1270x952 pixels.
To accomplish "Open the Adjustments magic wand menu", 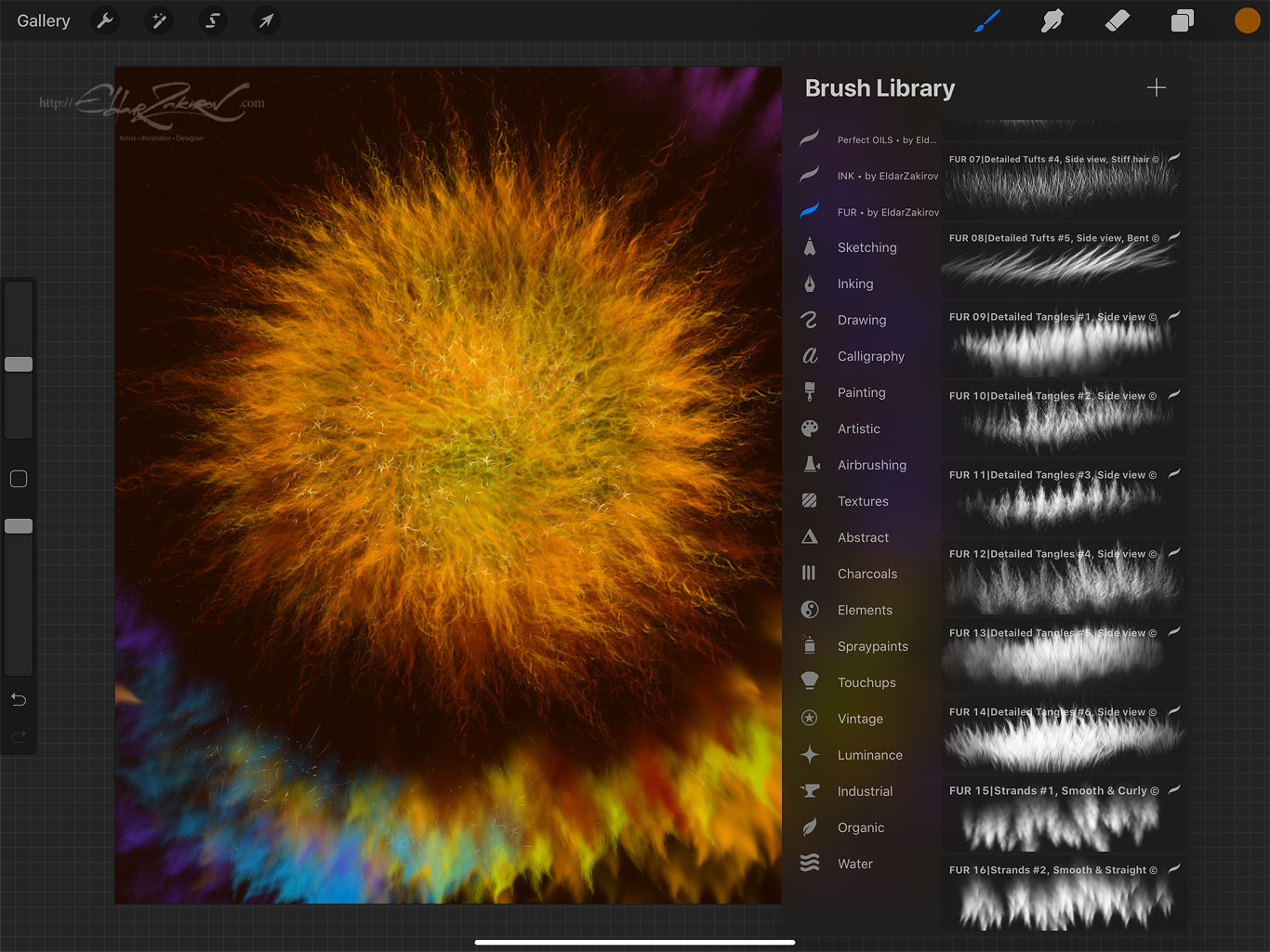I will click(x=159, y=20).
